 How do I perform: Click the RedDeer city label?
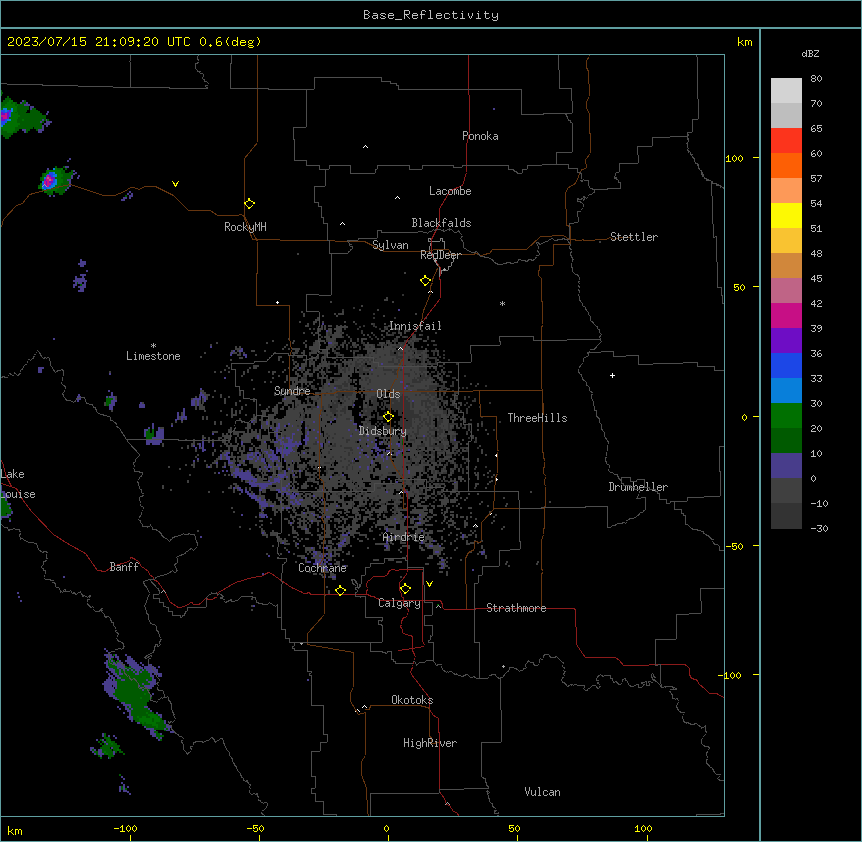click(440, 255)
